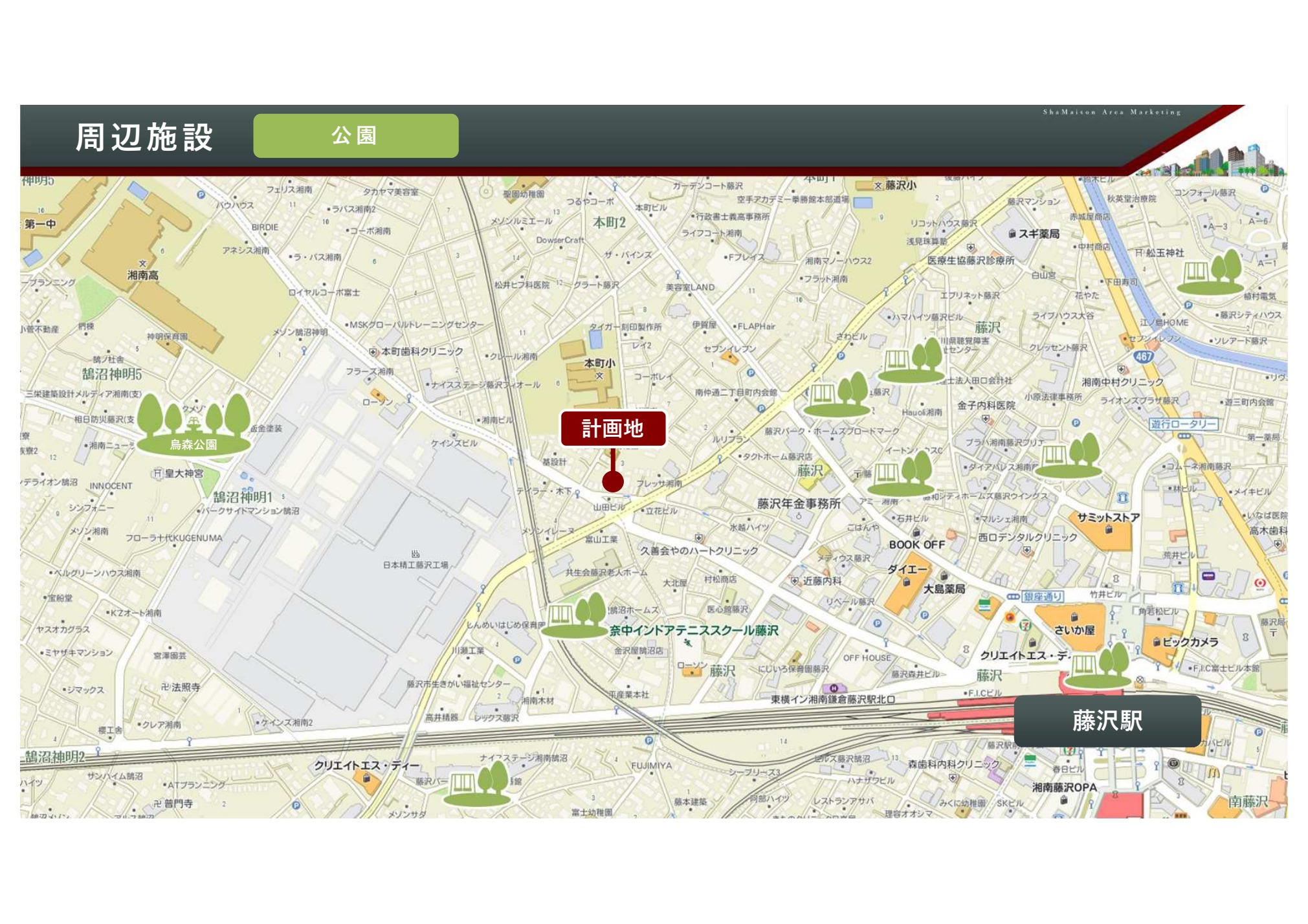Click the 久善会やのハートクリニック label

coord(699,551)
